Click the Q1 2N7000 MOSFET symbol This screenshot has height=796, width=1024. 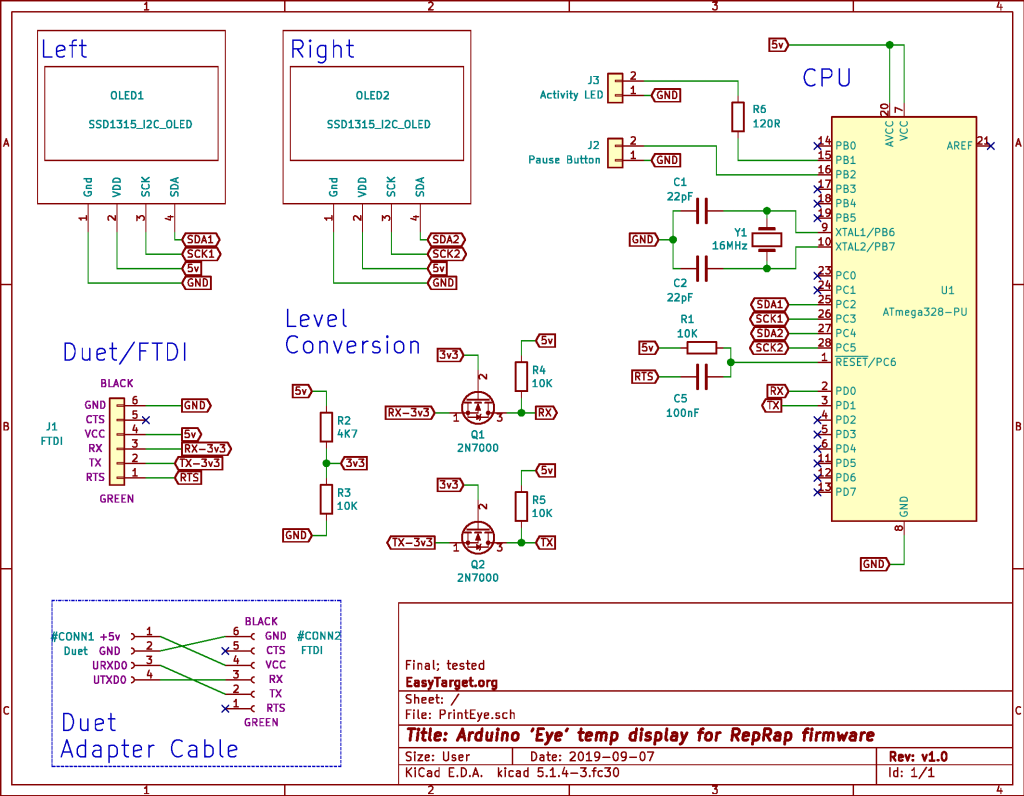478,407
